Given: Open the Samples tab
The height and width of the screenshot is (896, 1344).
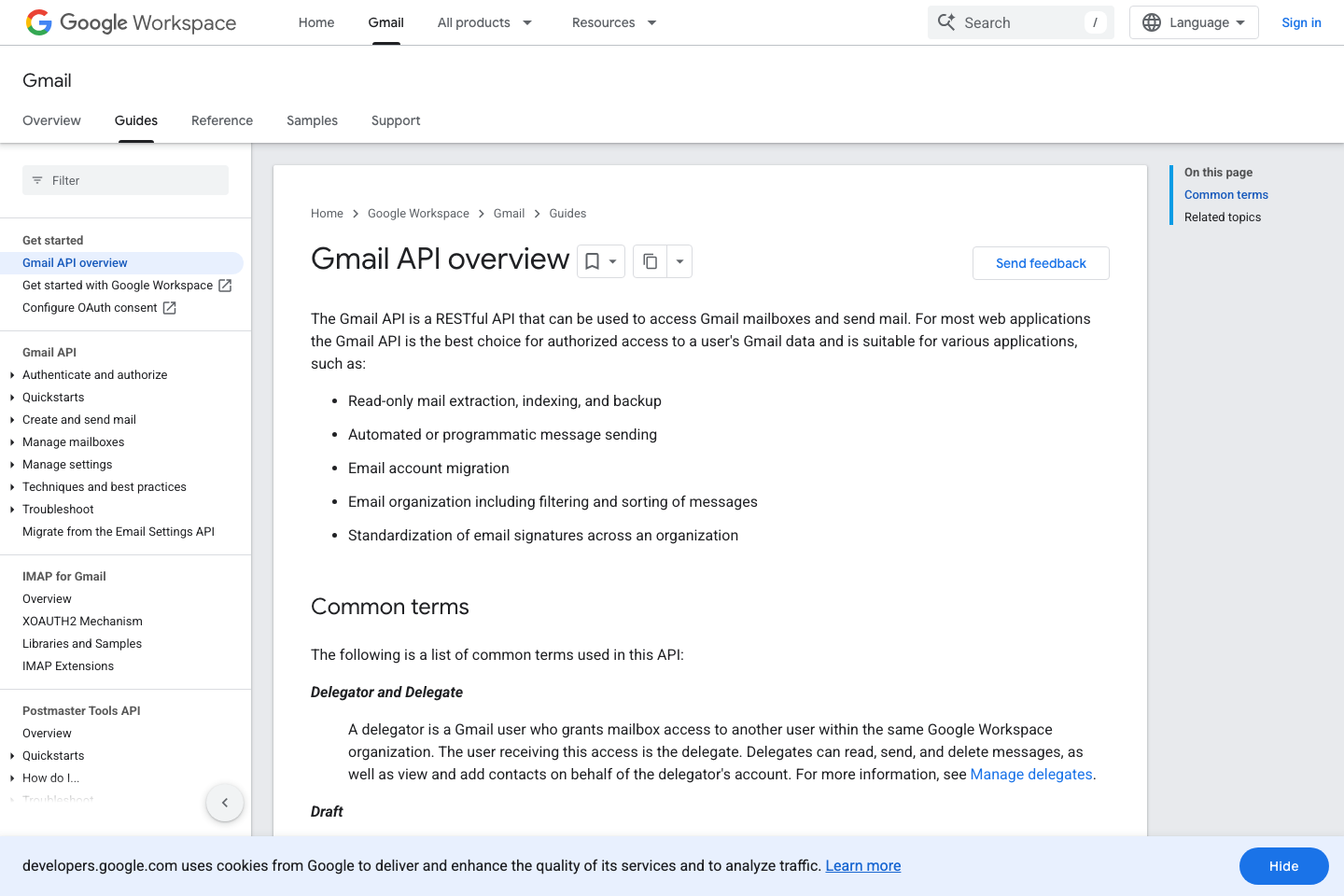Looking at the screenshot, I should coord(312,120).
